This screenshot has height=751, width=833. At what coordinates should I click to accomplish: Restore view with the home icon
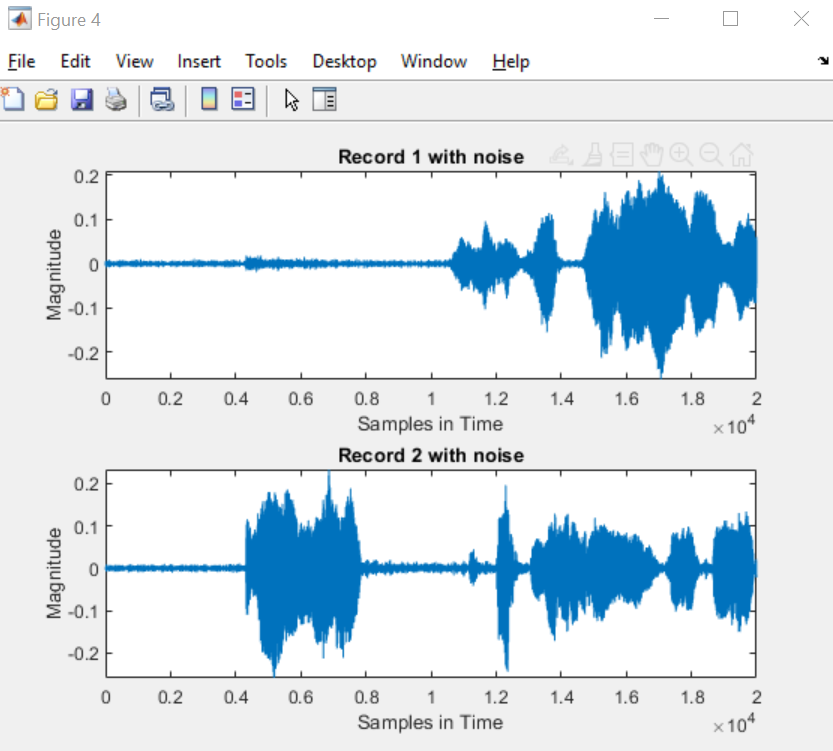pos(742,155)
